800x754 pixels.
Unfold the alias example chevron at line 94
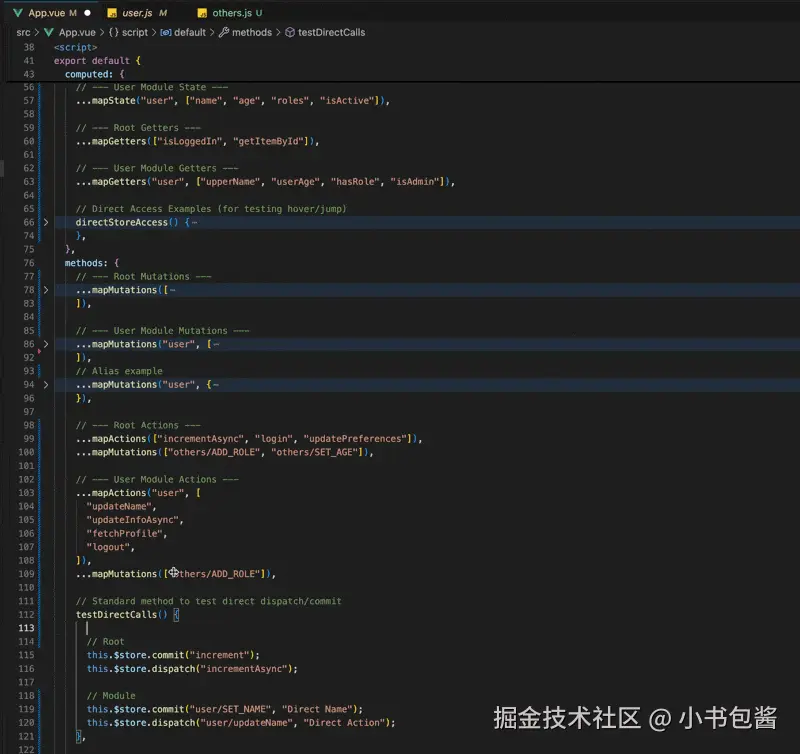coord(45,385)
